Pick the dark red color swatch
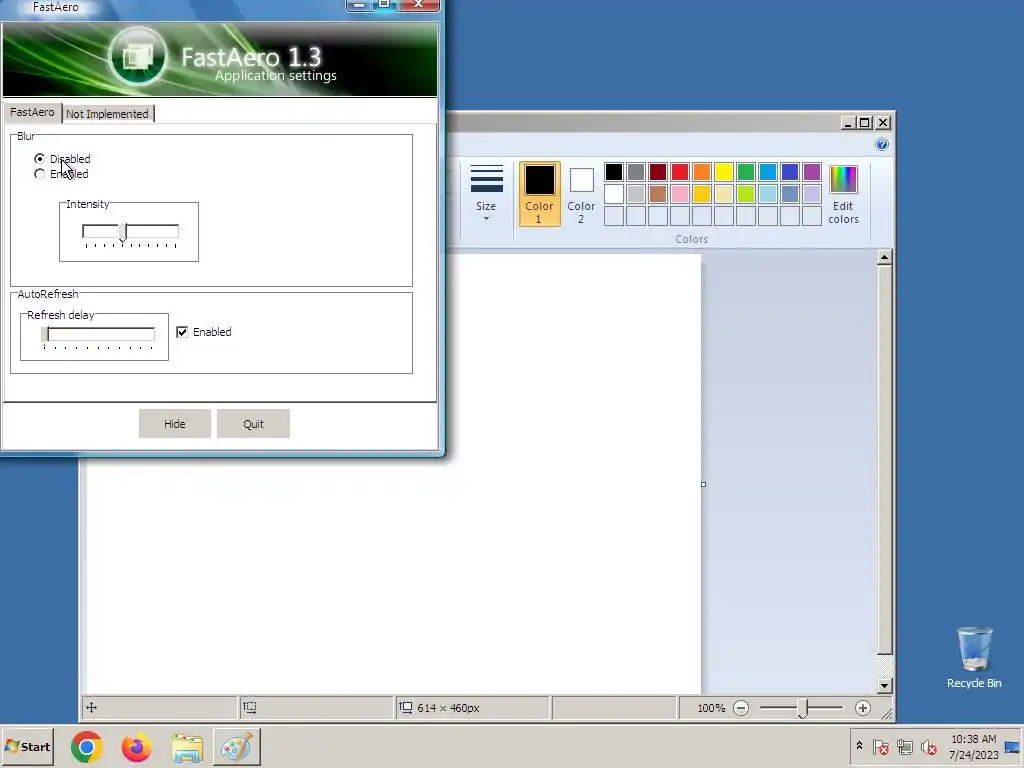The image size is (1024, 768). [658, 172]
